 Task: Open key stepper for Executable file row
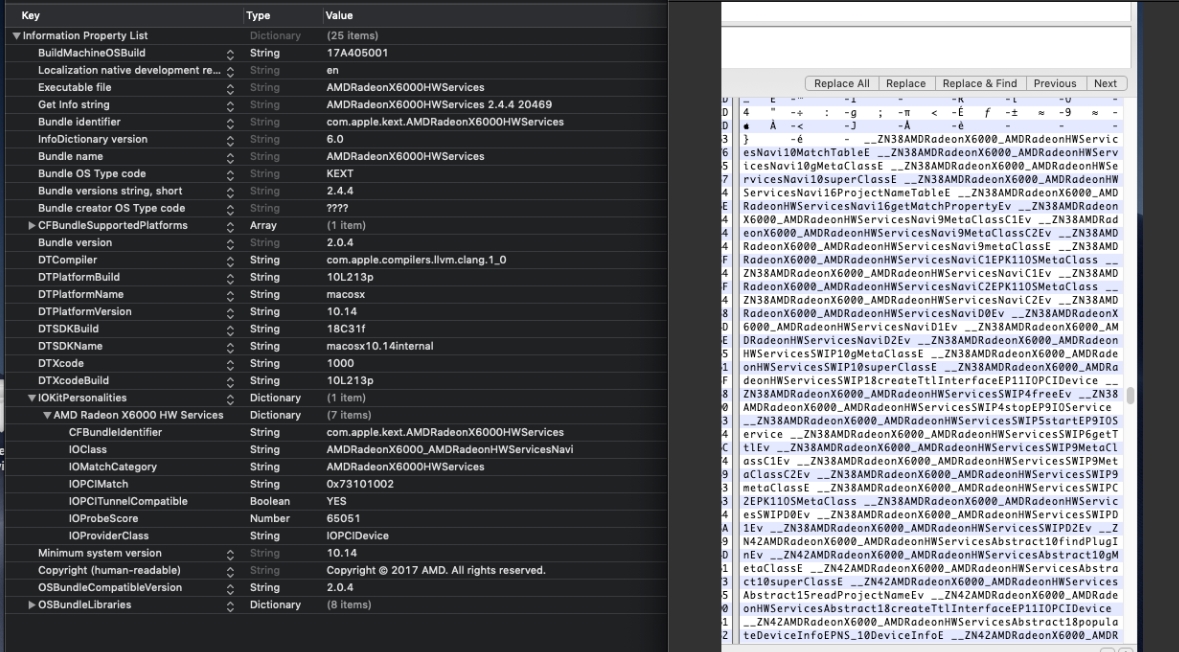pos(230,89)
